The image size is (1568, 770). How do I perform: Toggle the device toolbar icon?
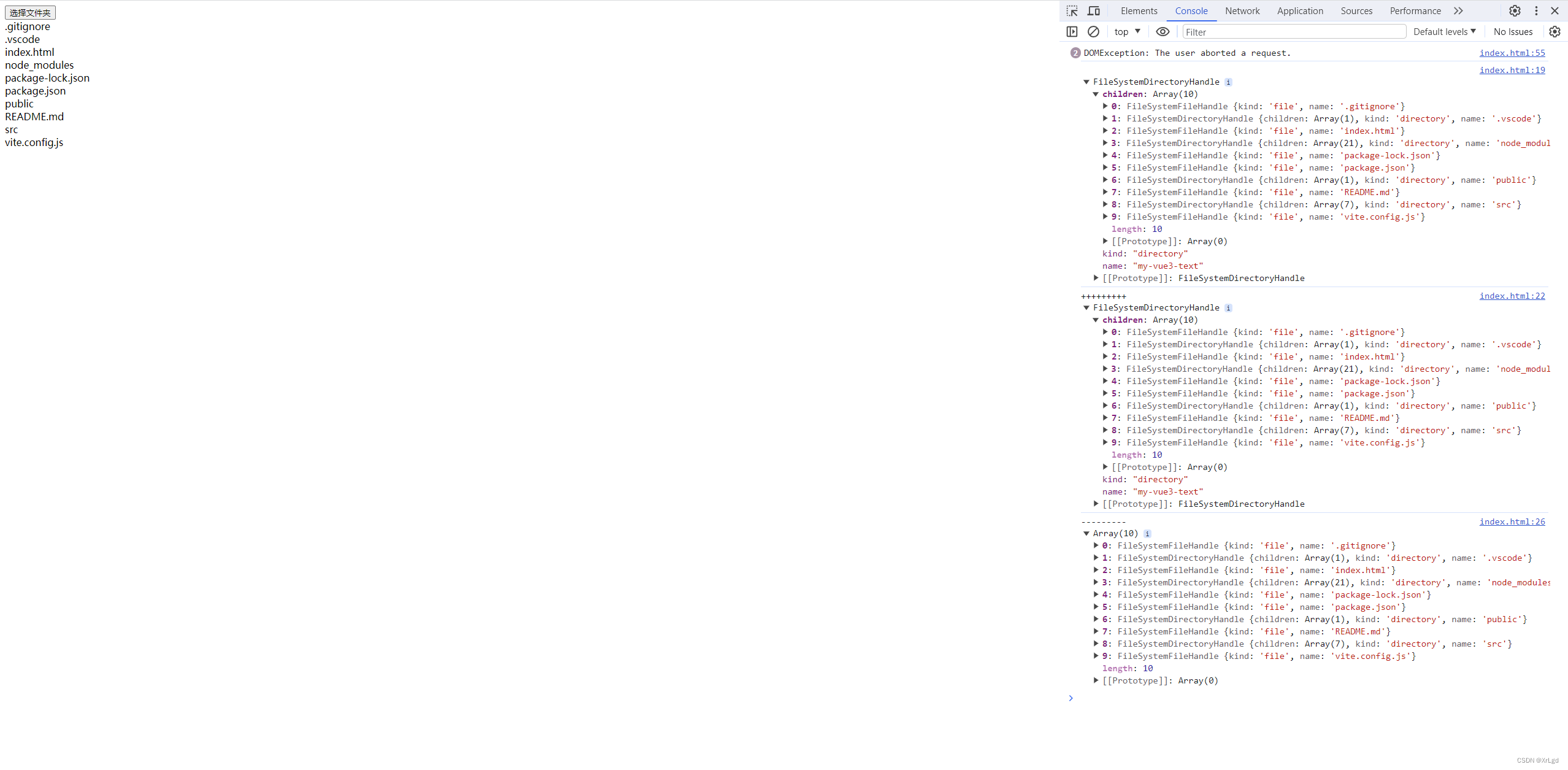tap(1094, 11)
